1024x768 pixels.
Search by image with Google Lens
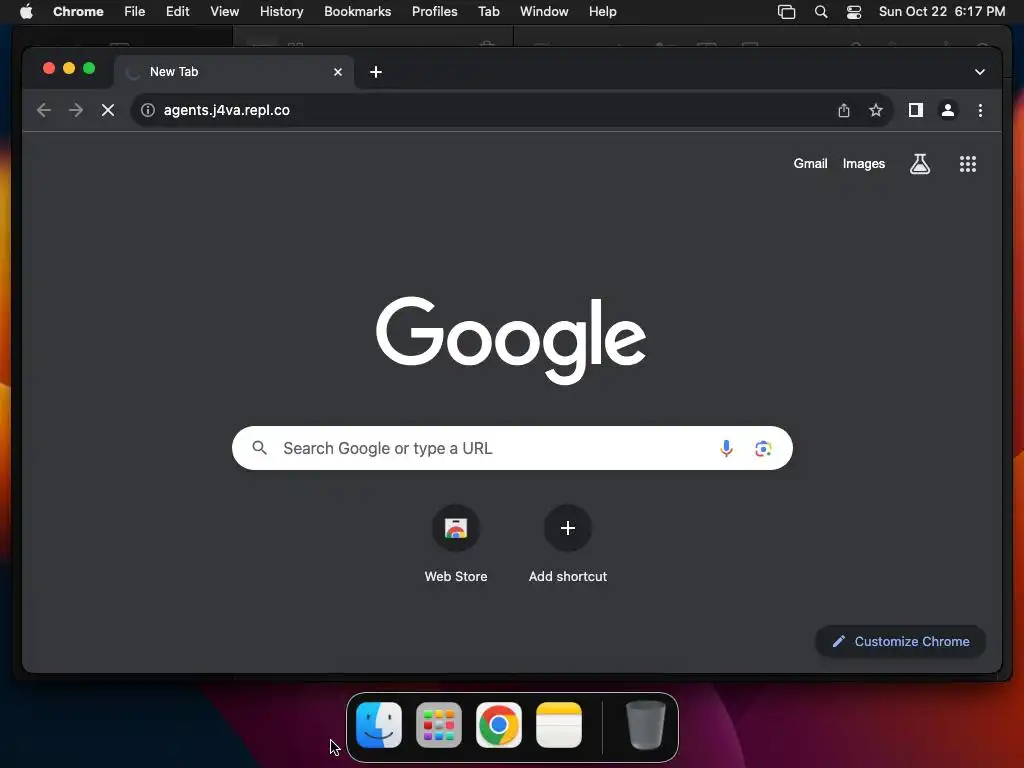click(763, 449)
